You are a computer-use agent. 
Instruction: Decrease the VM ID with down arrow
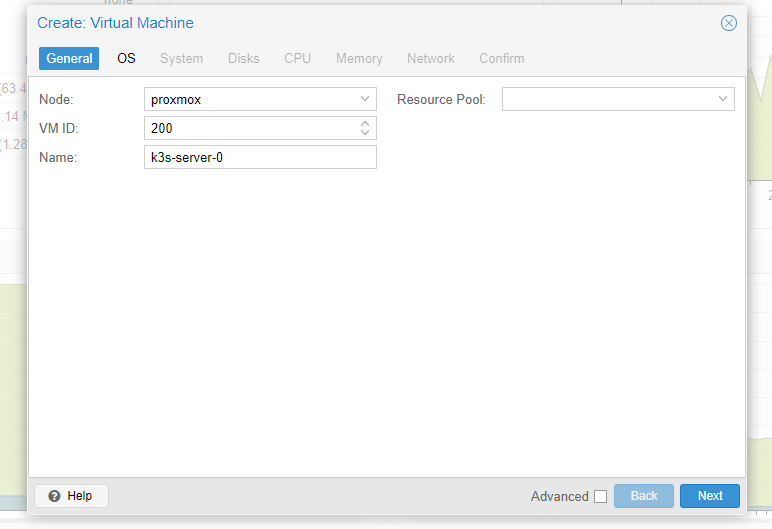365,133
